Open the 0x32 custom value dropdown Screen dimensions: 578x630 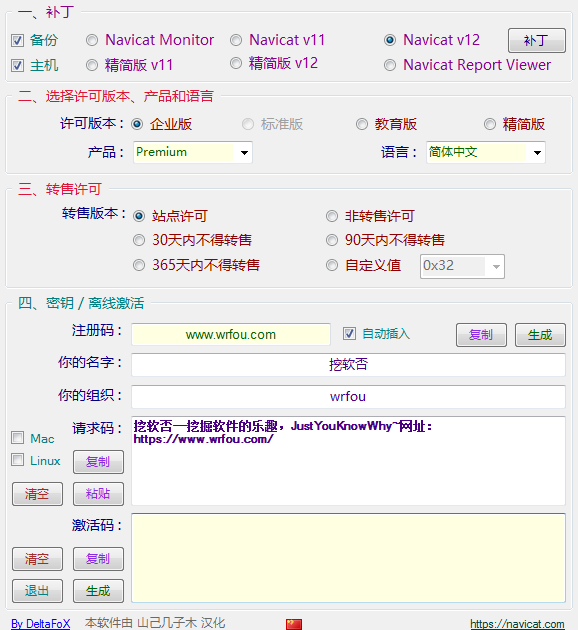pos(462,266)
